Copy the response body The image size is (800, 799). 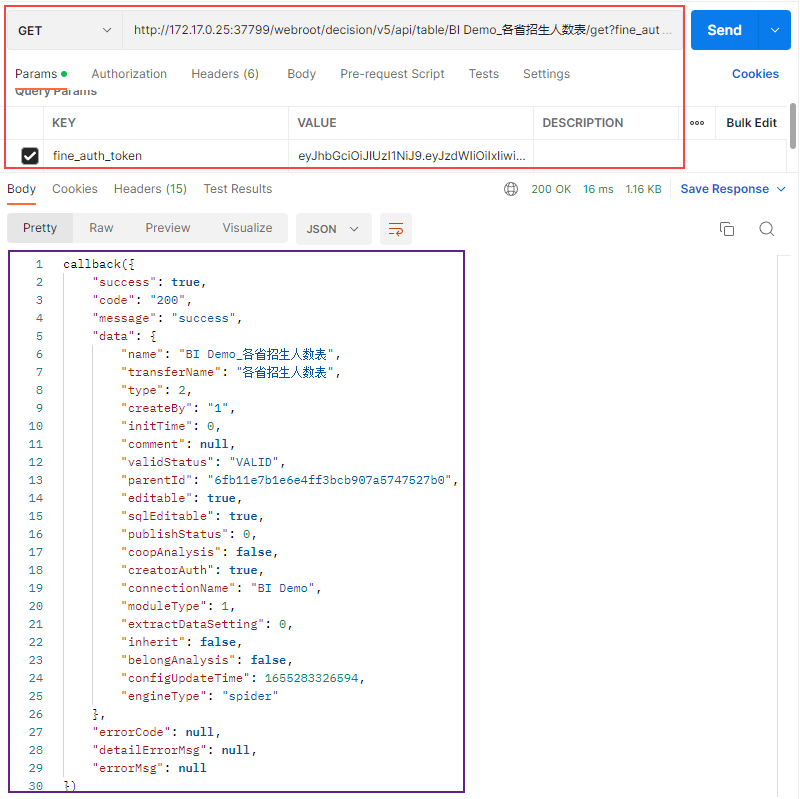(x=727, y=229)
